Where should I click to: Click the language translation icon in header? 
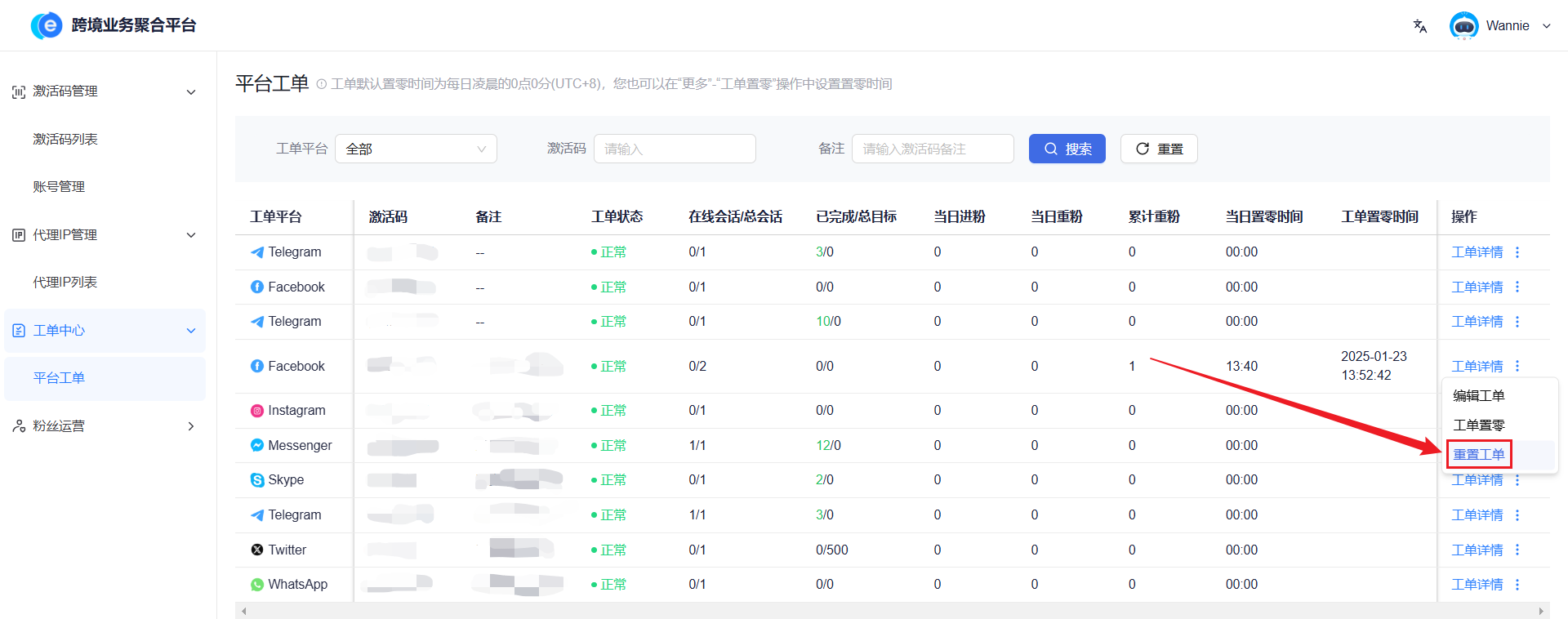tap(1419, 26)
